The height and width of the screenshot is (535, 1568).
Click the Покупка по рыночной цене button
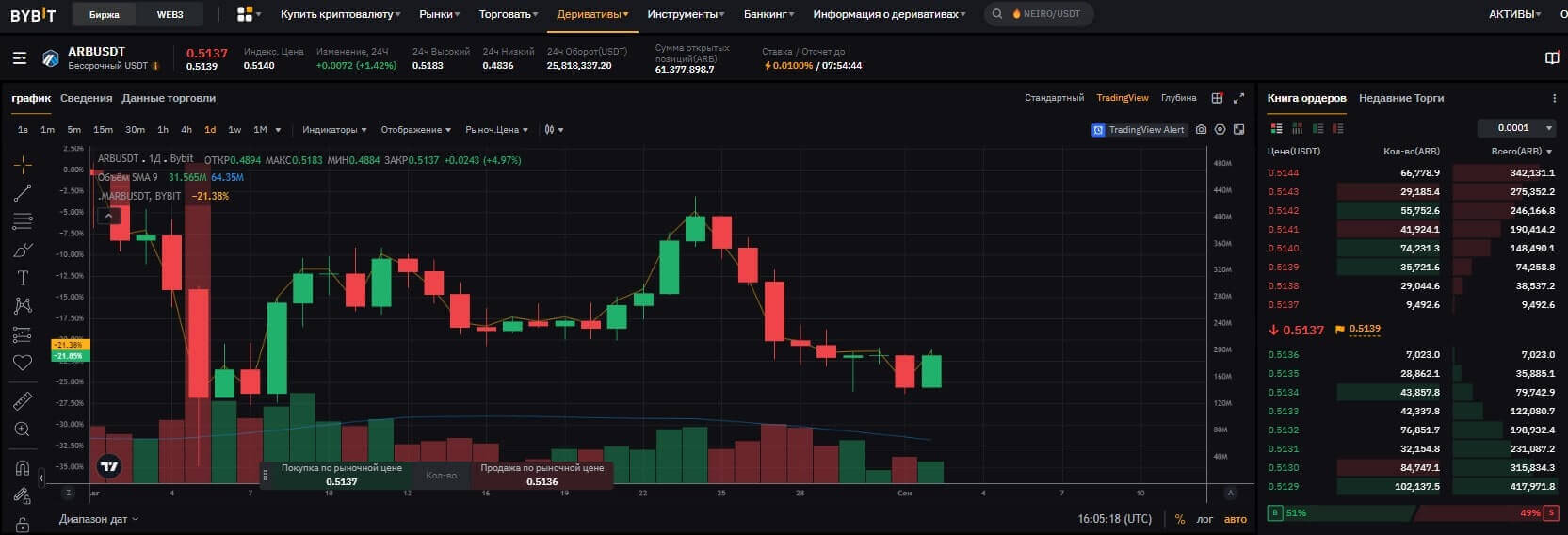coord(342,475)
